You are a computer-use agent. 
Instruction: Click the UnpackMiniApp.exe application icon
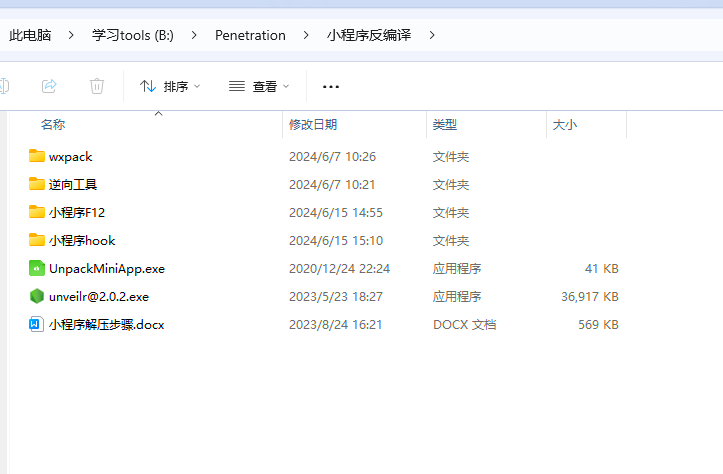(x=37, y=268)
